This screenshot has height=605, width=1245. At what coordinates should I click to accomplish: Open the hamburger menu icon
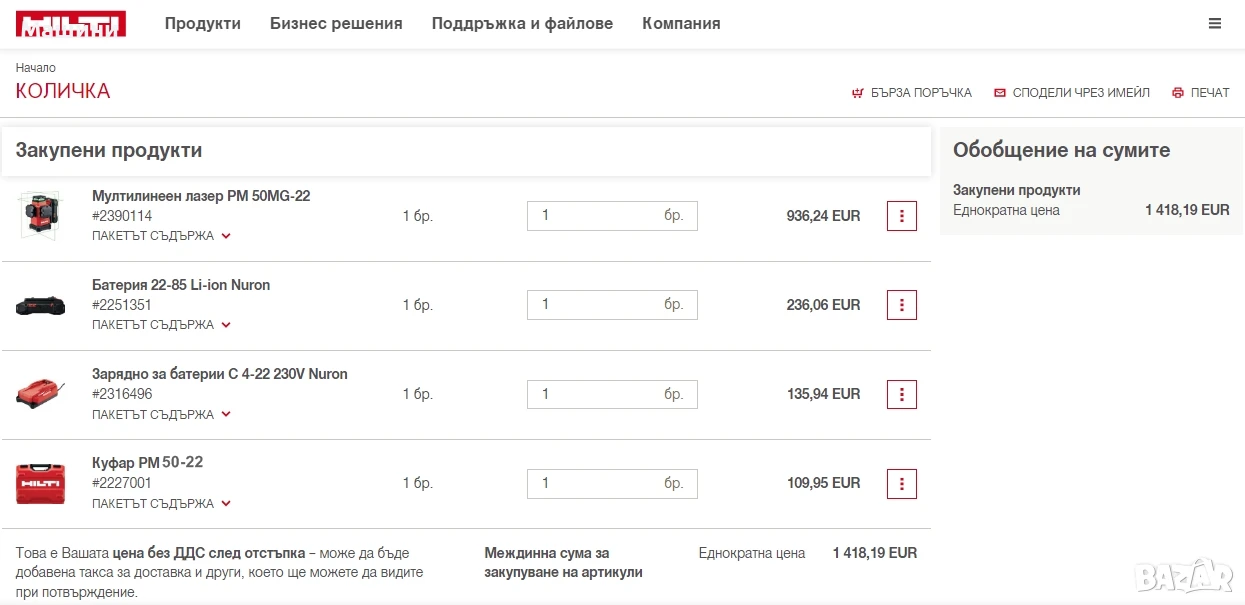pyautogui.click(x=1215, y=24)
